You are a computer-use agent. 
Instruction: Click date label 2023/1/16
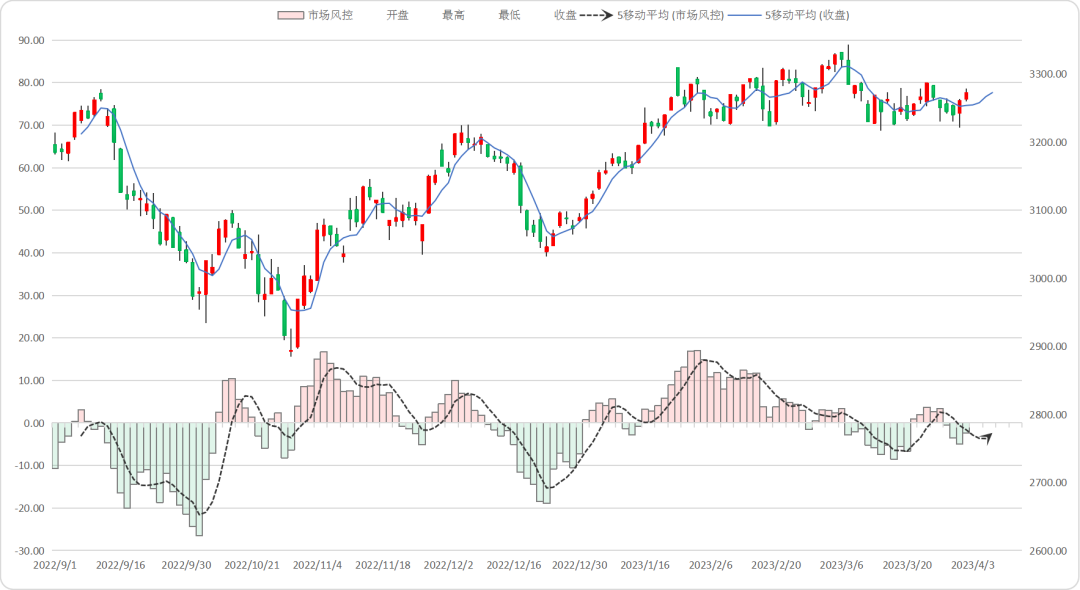[645, 565]
